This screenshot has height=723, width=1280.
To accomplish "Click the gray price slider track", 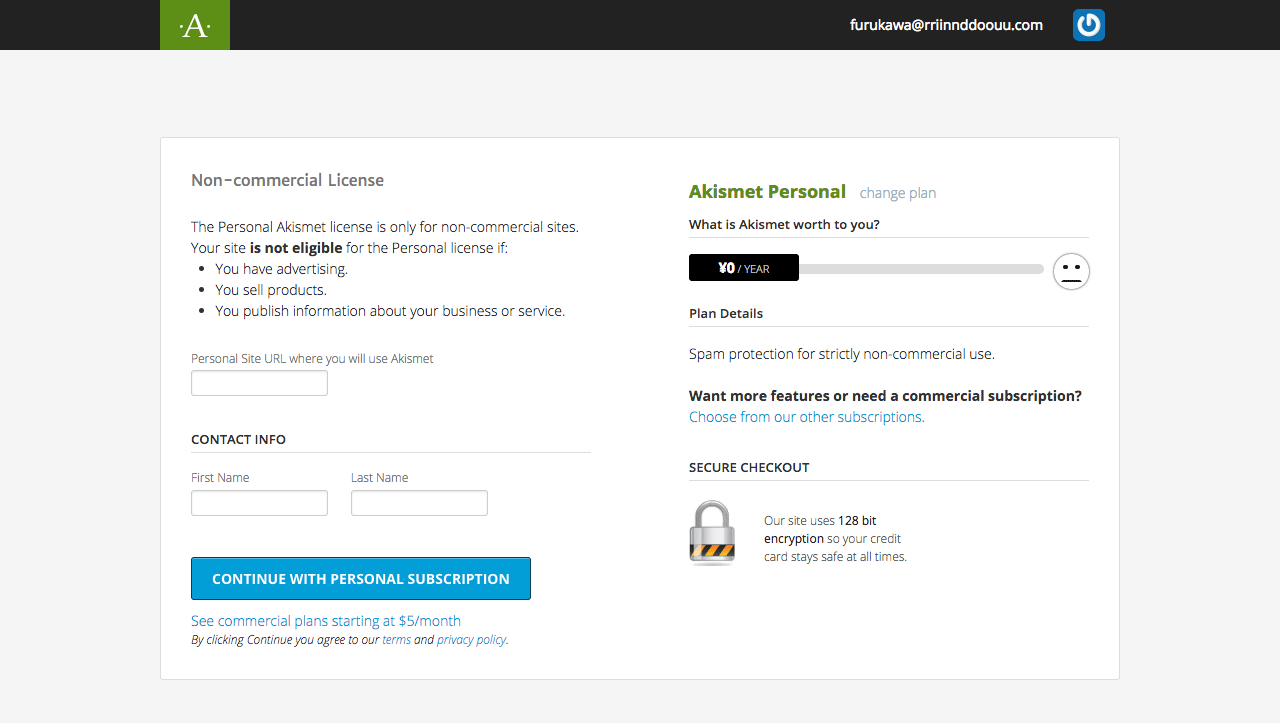I will [x=921, y=269].
